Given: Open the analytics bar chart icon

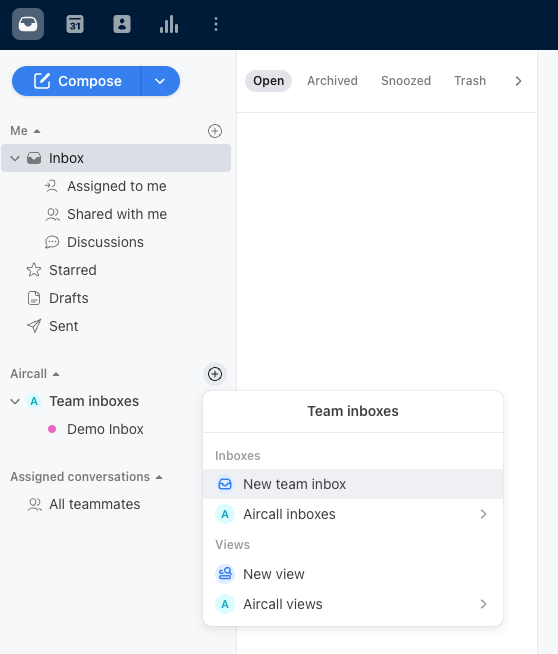Looking at the screenshot, I should click(x=169, y=24).
